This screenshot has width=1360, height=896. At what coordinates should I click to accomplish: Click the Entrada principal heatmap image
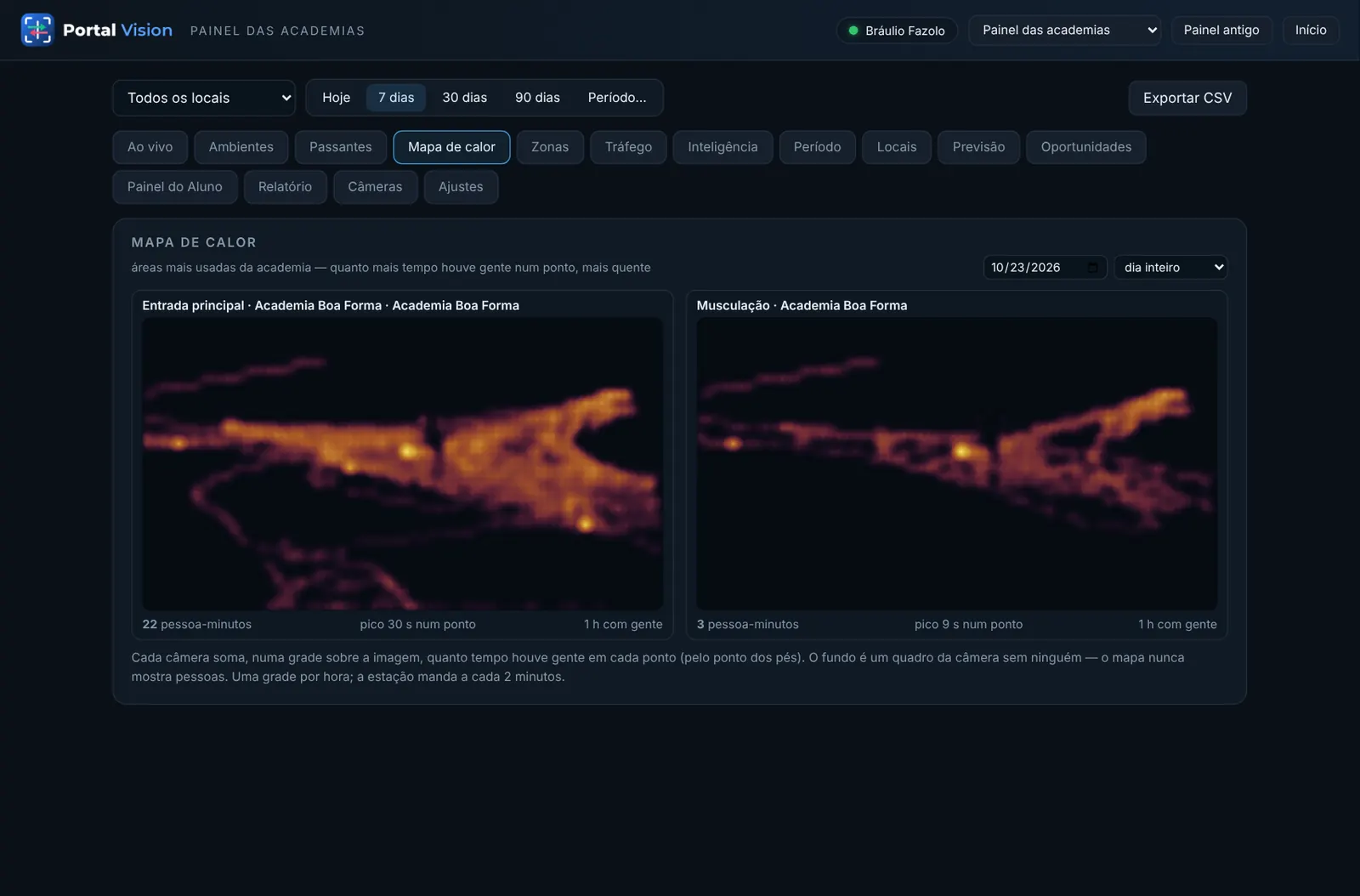[x=403, y=463]
